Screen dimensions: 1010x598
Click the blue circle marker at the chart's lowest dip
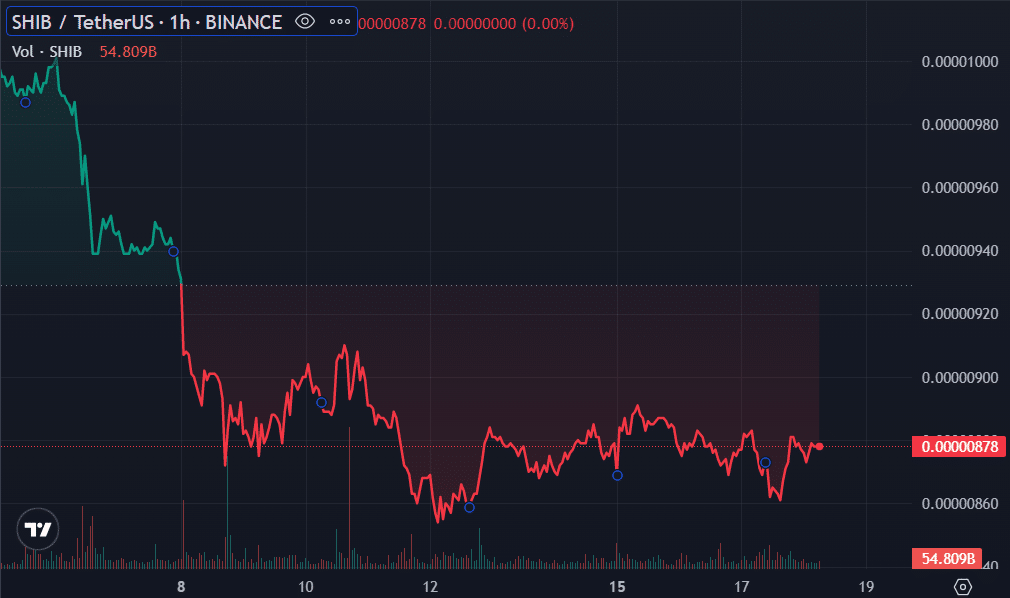470,507
